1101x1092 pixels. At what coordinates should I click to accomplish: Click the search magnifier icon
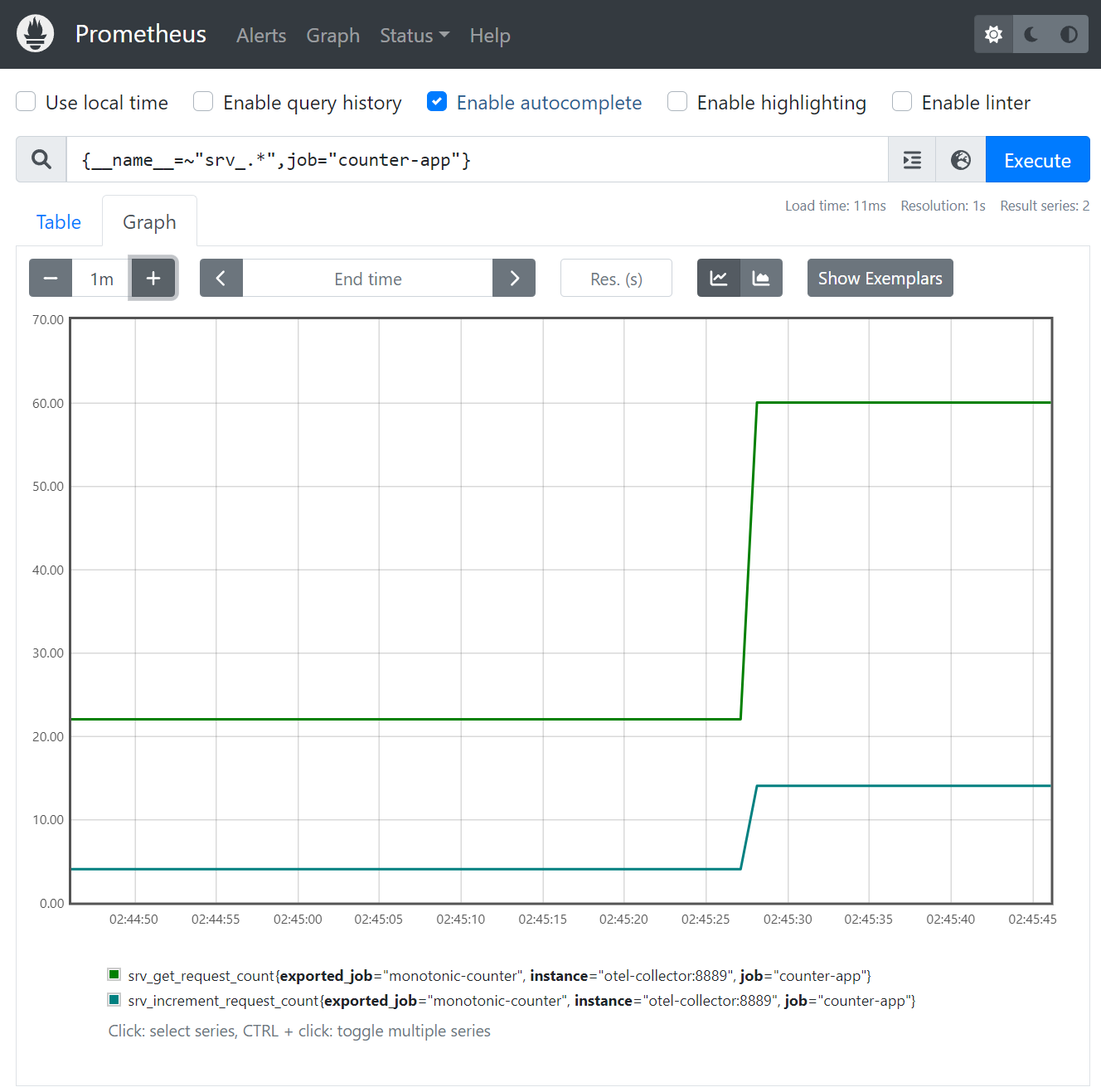(41, 159)
